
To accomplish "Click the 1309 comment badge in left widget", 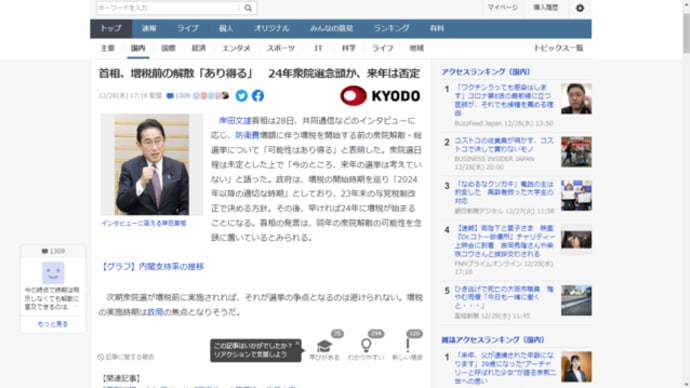I will coord(53,251).
